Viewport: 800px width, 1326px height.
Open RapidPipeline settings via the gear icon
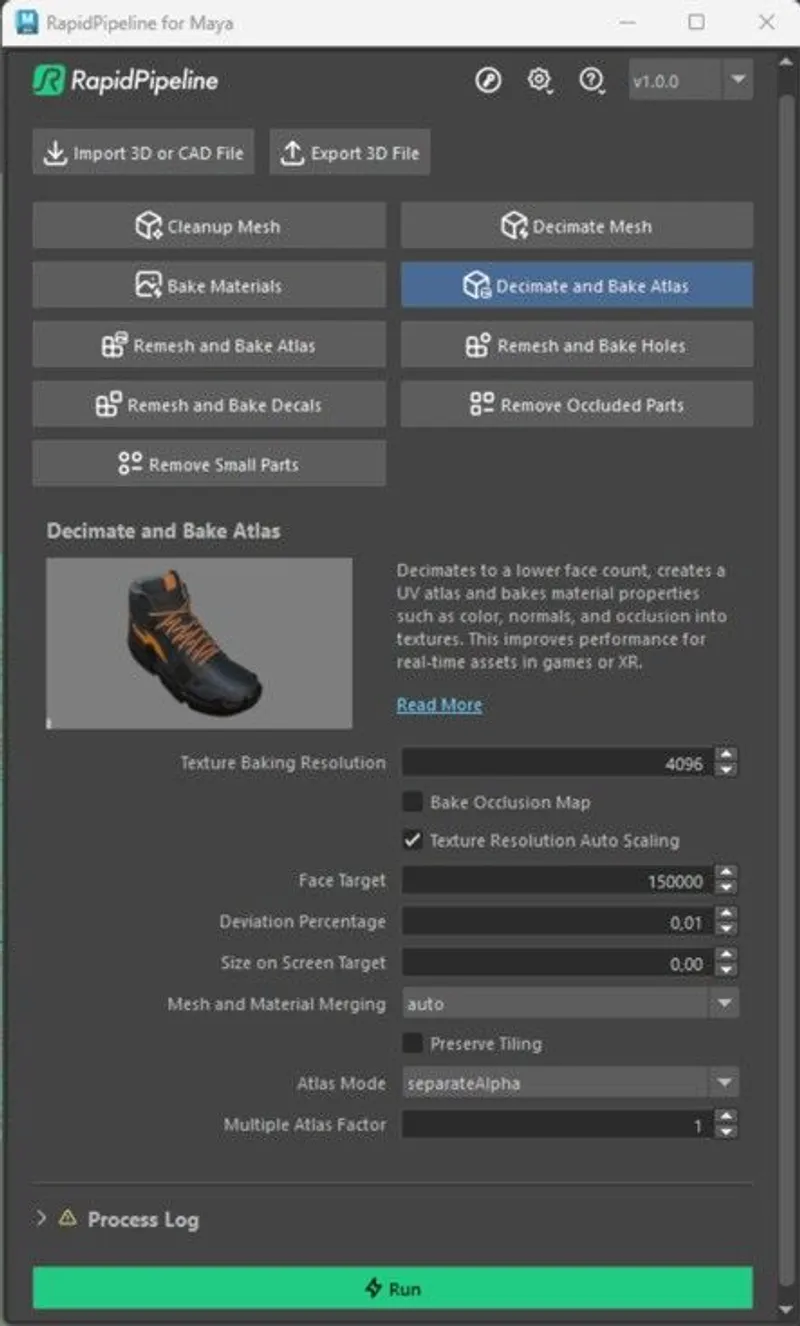(x=539, y=81)
